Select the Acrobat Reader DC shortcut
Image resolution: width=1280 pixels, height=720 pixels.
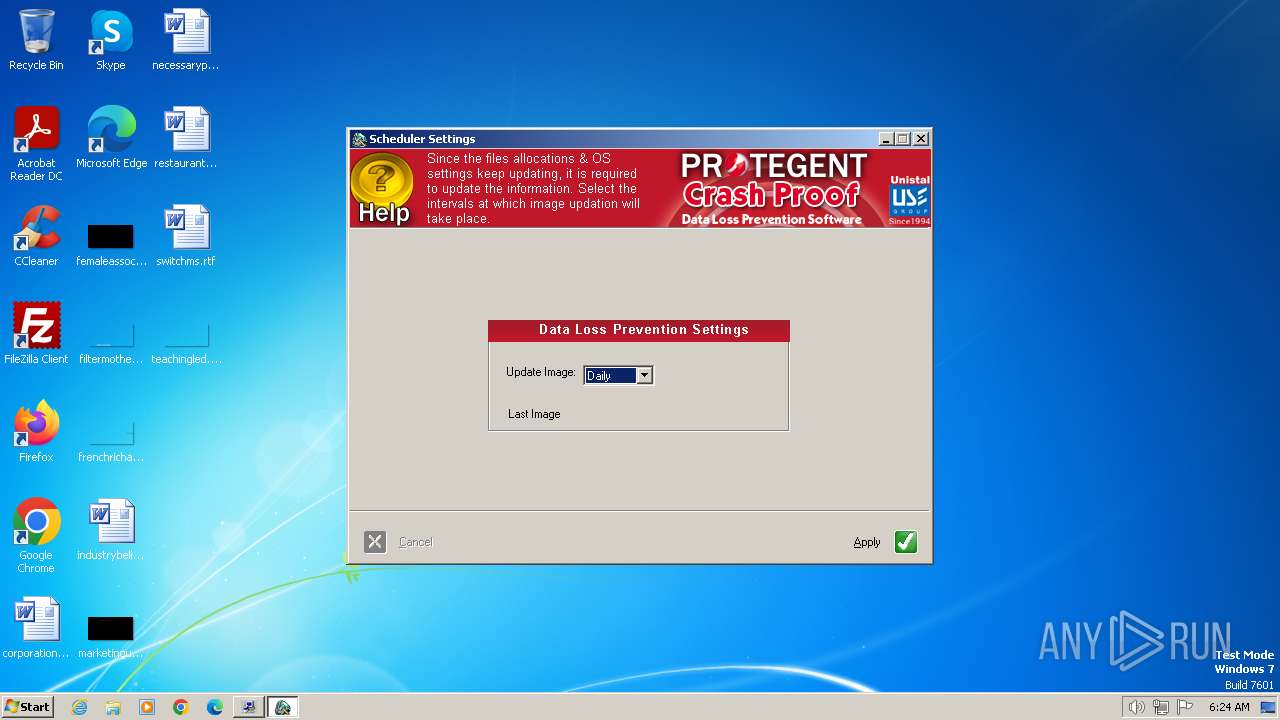coord(36,144)
